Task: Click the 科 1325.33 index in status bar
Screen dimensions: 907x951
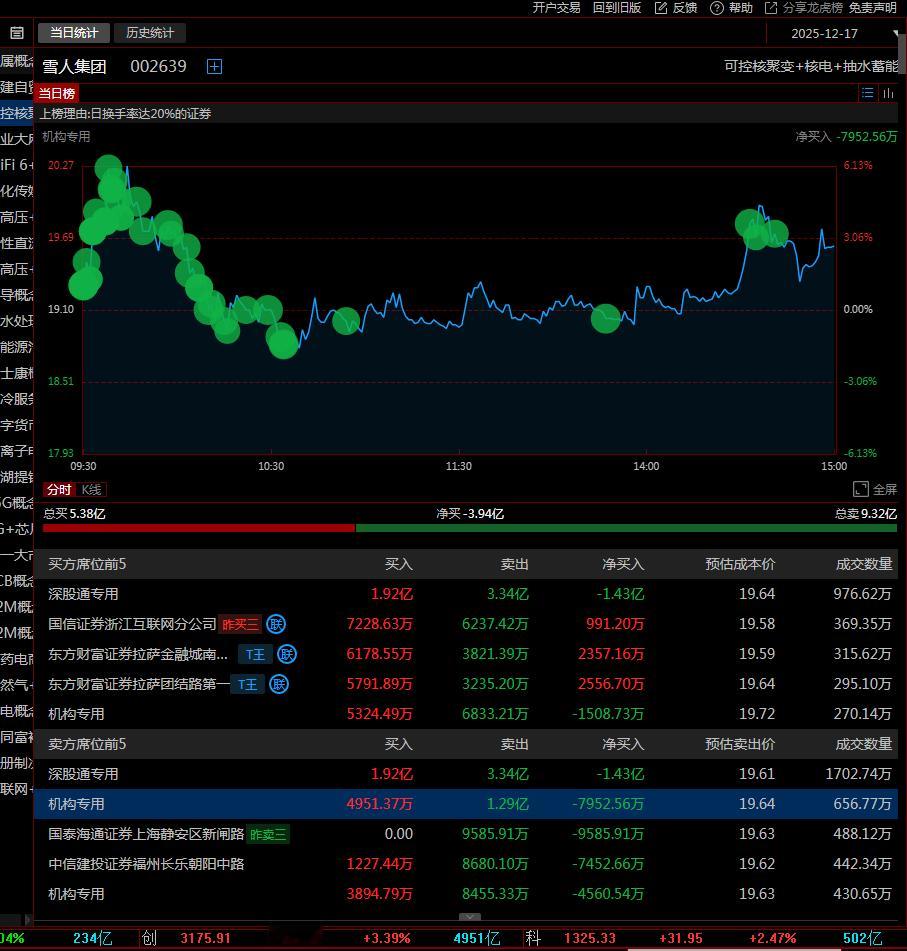Action: pyautogui.click(x=571, y=938)
